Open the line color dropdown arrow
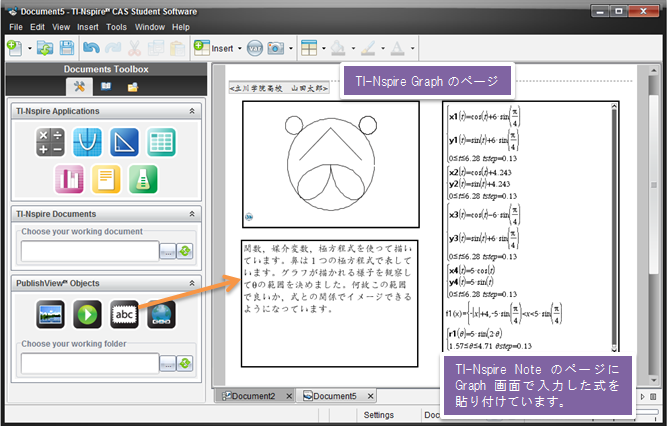667x427 pixels. (x=383, y=48)
